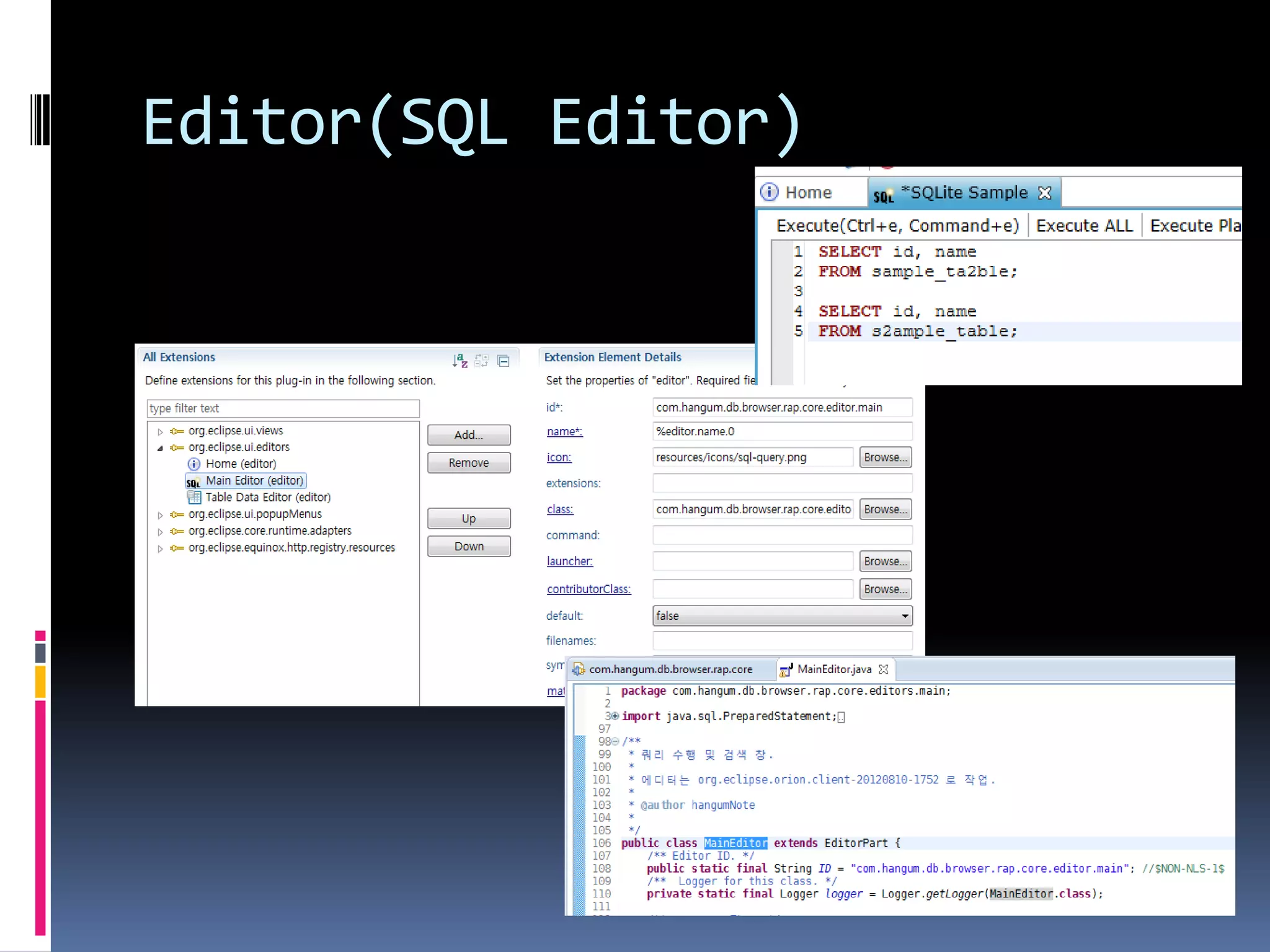
Task: Open the class: hyperlink label
Action: (x=559, y=509)
